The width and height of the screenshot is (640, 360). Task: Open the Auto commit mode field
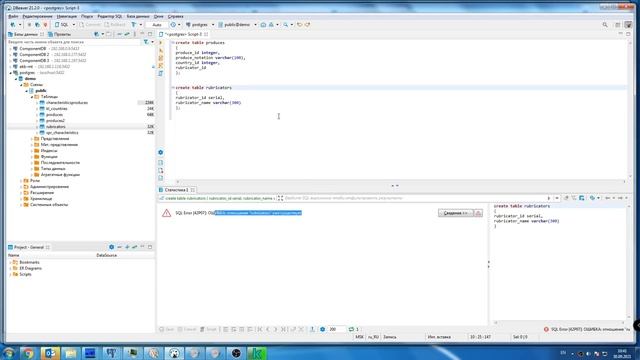pyautogui.click(x=157, y=25)
